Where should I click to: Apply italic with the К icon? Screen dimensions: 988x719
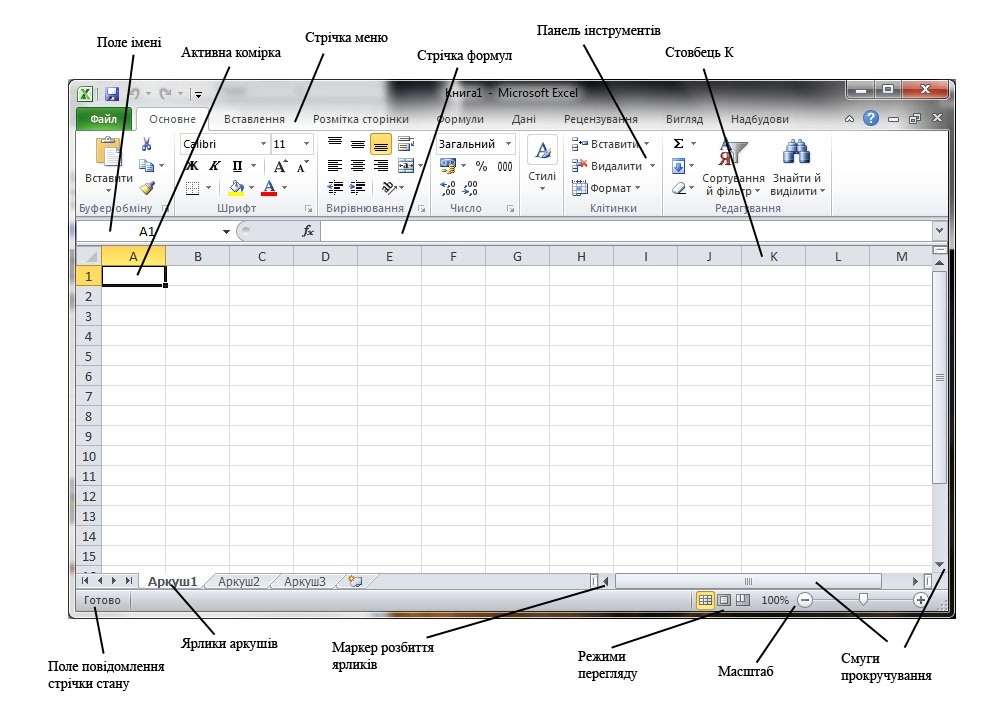215,166
